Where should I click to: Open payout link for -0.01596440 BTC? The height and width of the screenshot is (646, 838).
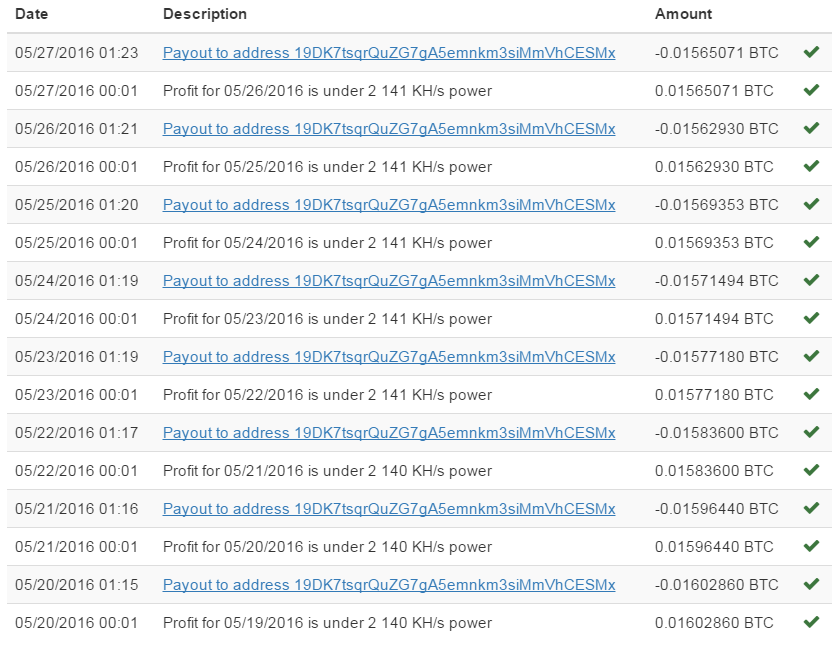[x=389, y=509]
